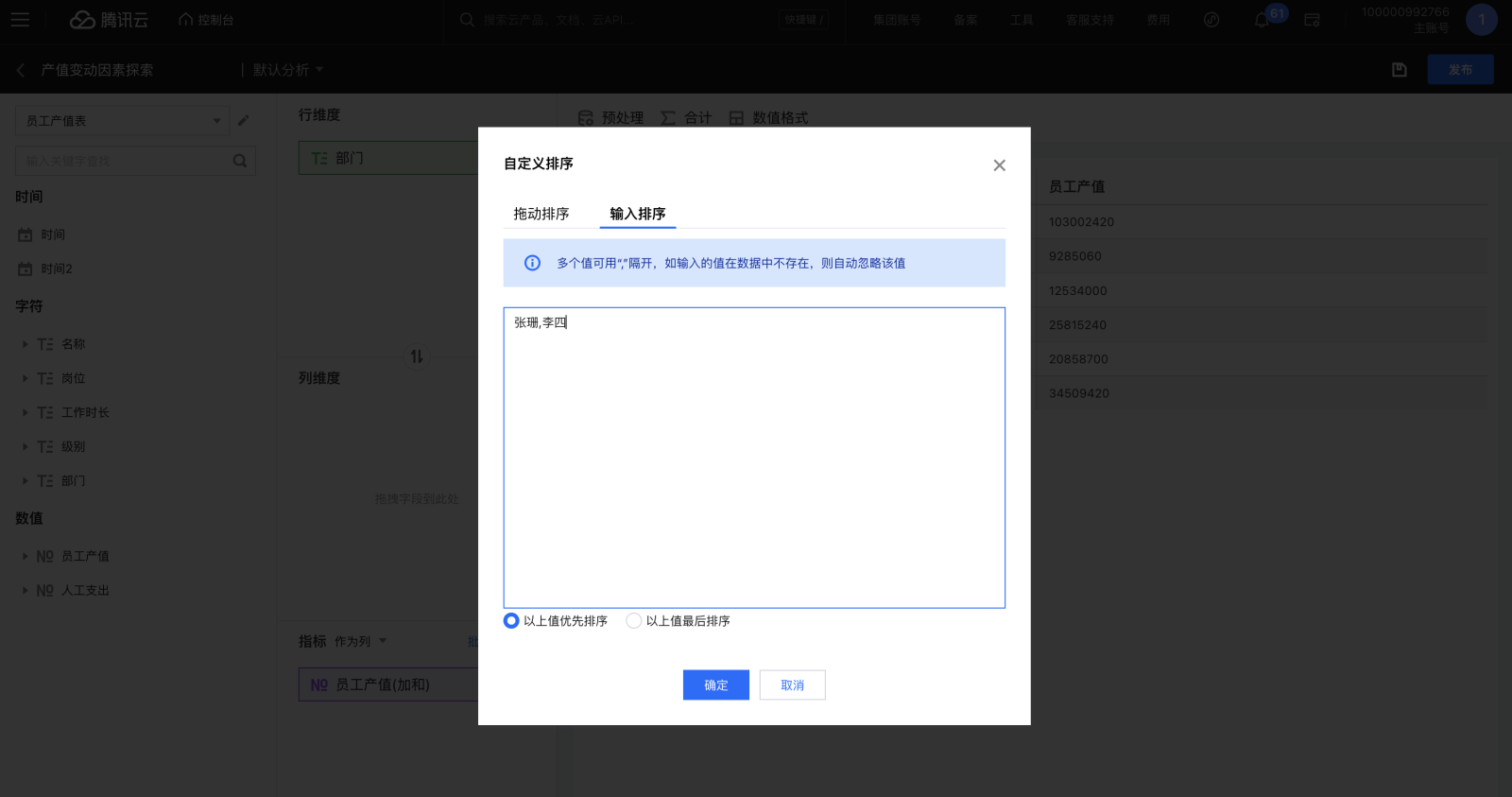Open the 员工产值表 table dropdown
Viewport: 1512px width, 797px height.
pyautogui.click(x=122, y=121)
